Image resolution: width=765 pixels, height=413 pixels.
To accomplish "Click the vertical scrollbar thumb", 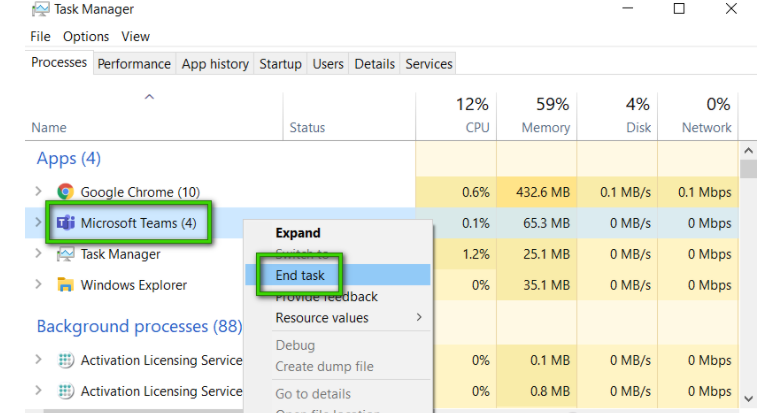I will coord(749,169).
